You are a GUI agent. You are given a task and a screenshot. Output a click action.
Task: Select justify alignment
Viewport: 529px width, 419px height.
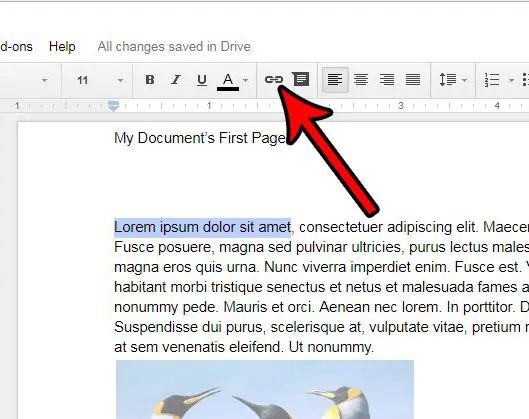pos(413,80)
